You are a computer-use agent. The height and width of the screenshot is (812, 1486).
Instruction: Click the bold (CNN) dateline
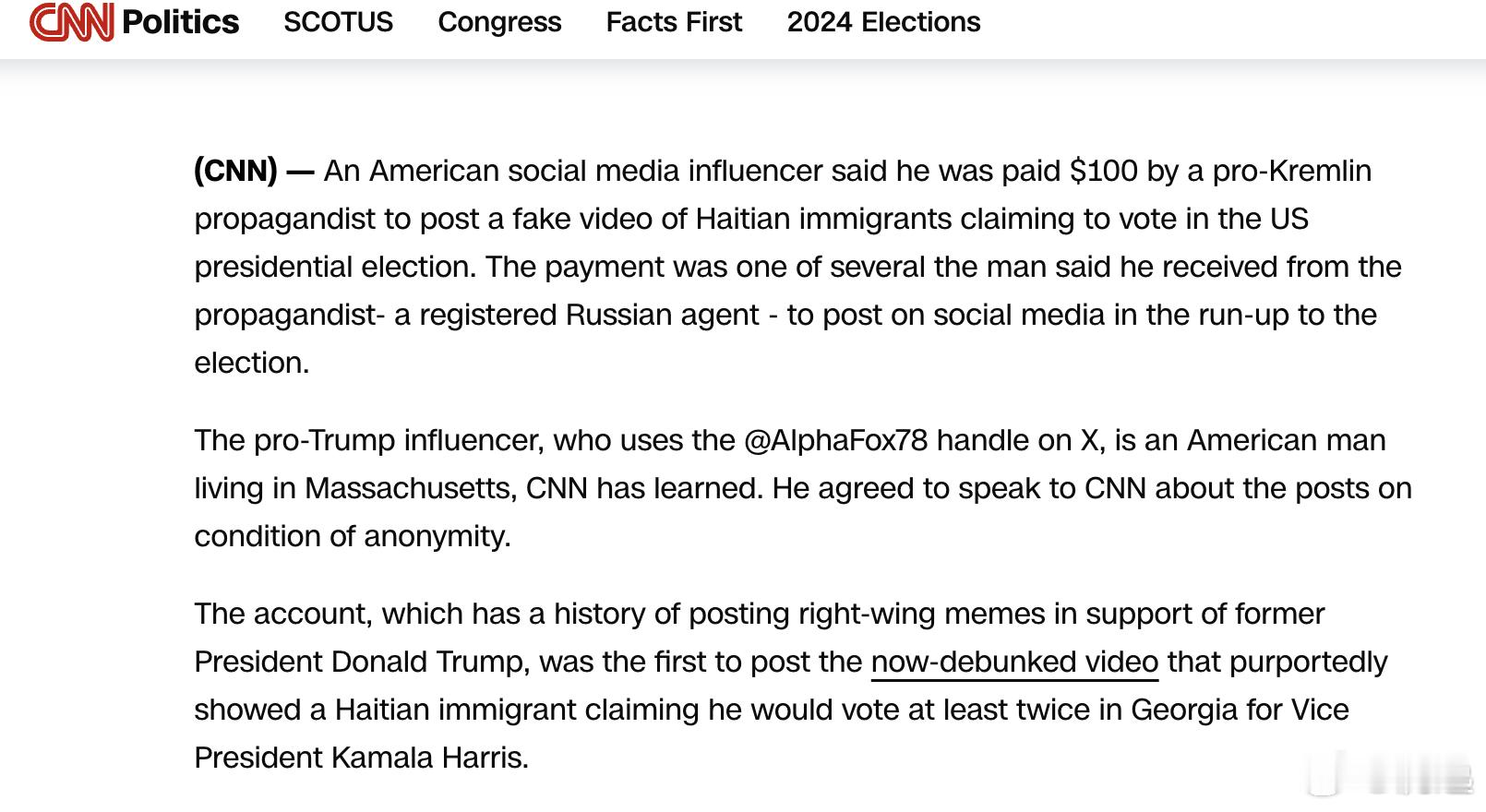[235, 171]
